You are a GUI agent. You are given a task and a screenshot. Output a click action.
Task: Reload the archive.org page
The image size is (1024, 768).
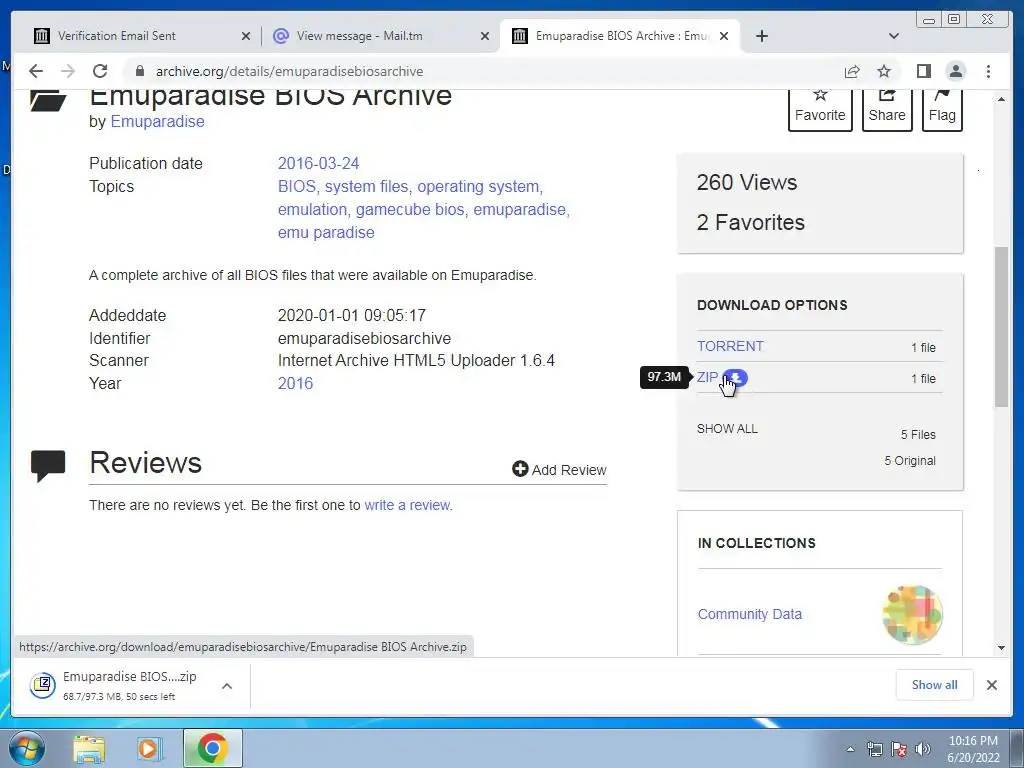point(100,71)
